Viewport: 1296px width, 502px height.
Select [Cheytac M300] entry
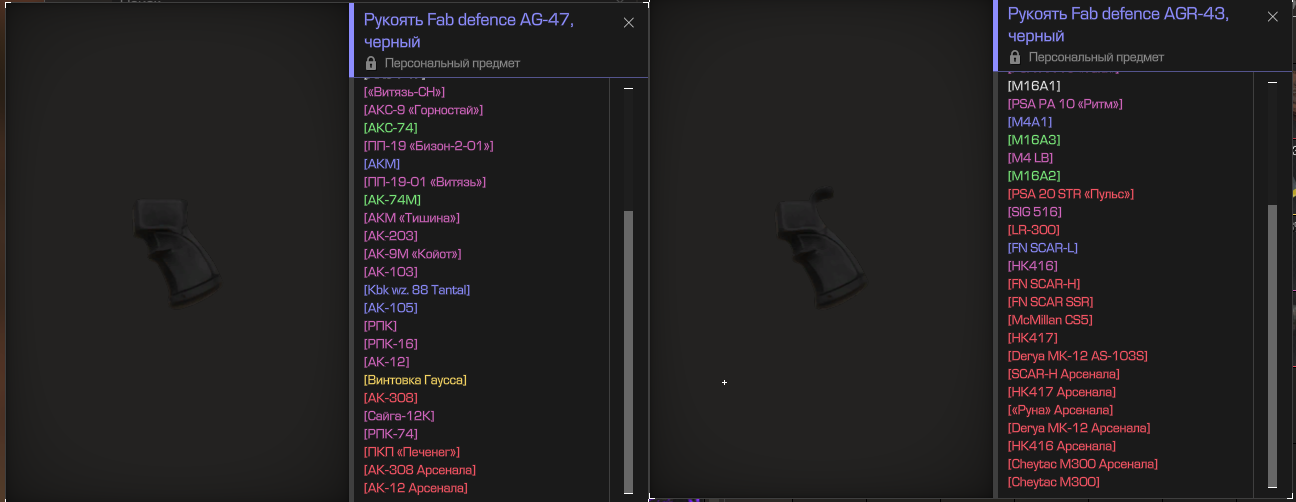(1054, 482)
